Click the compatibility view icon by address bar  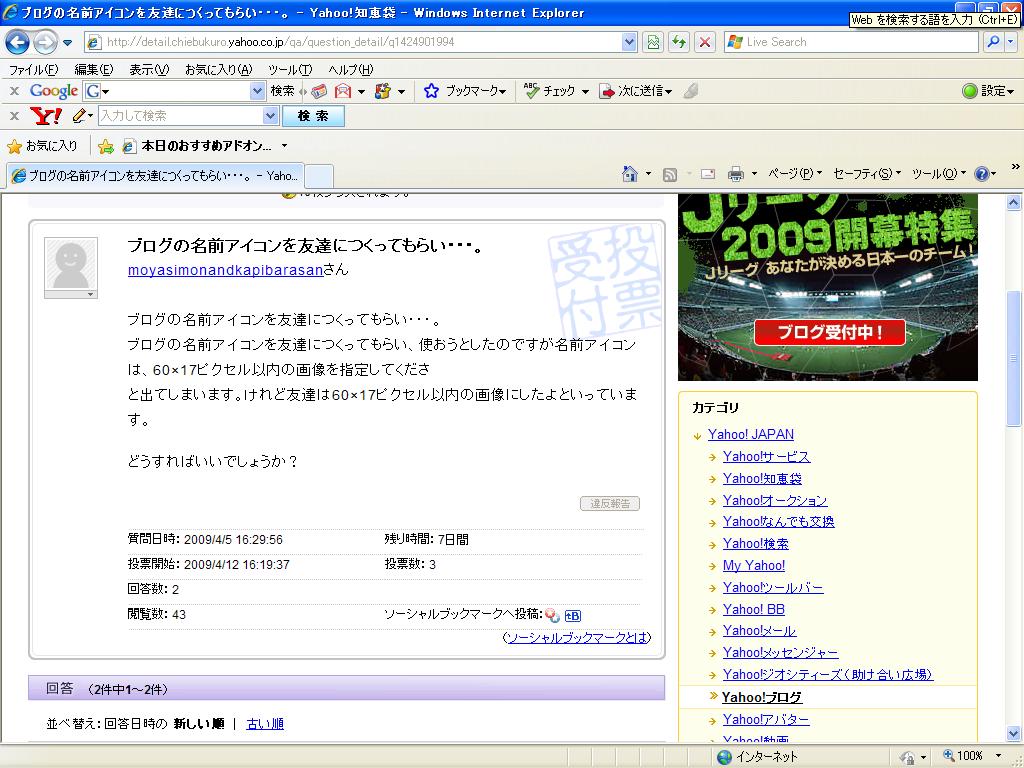pyautogui.click(x=653, y=42)
